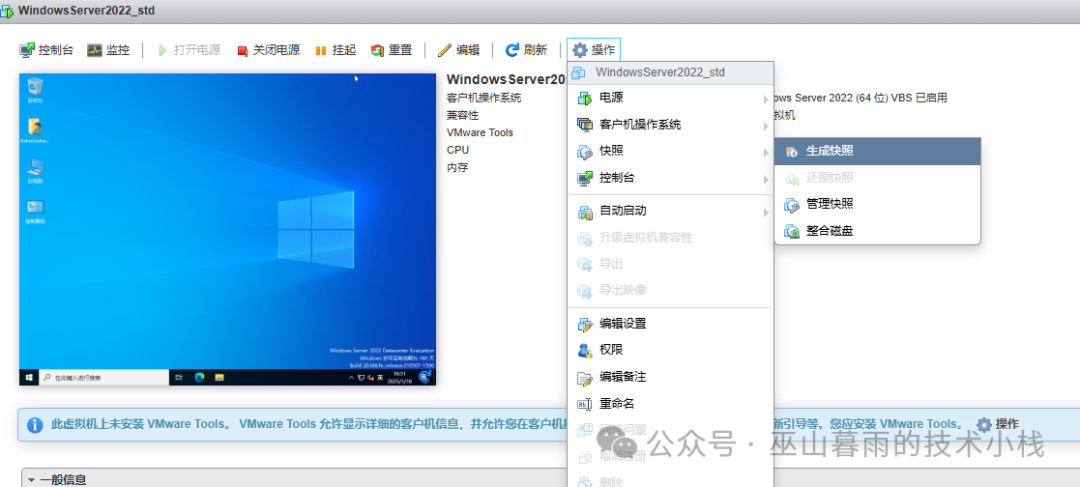
Task: Expand the 自动启动 autostart submenu
Action: (x=623, y=211)
